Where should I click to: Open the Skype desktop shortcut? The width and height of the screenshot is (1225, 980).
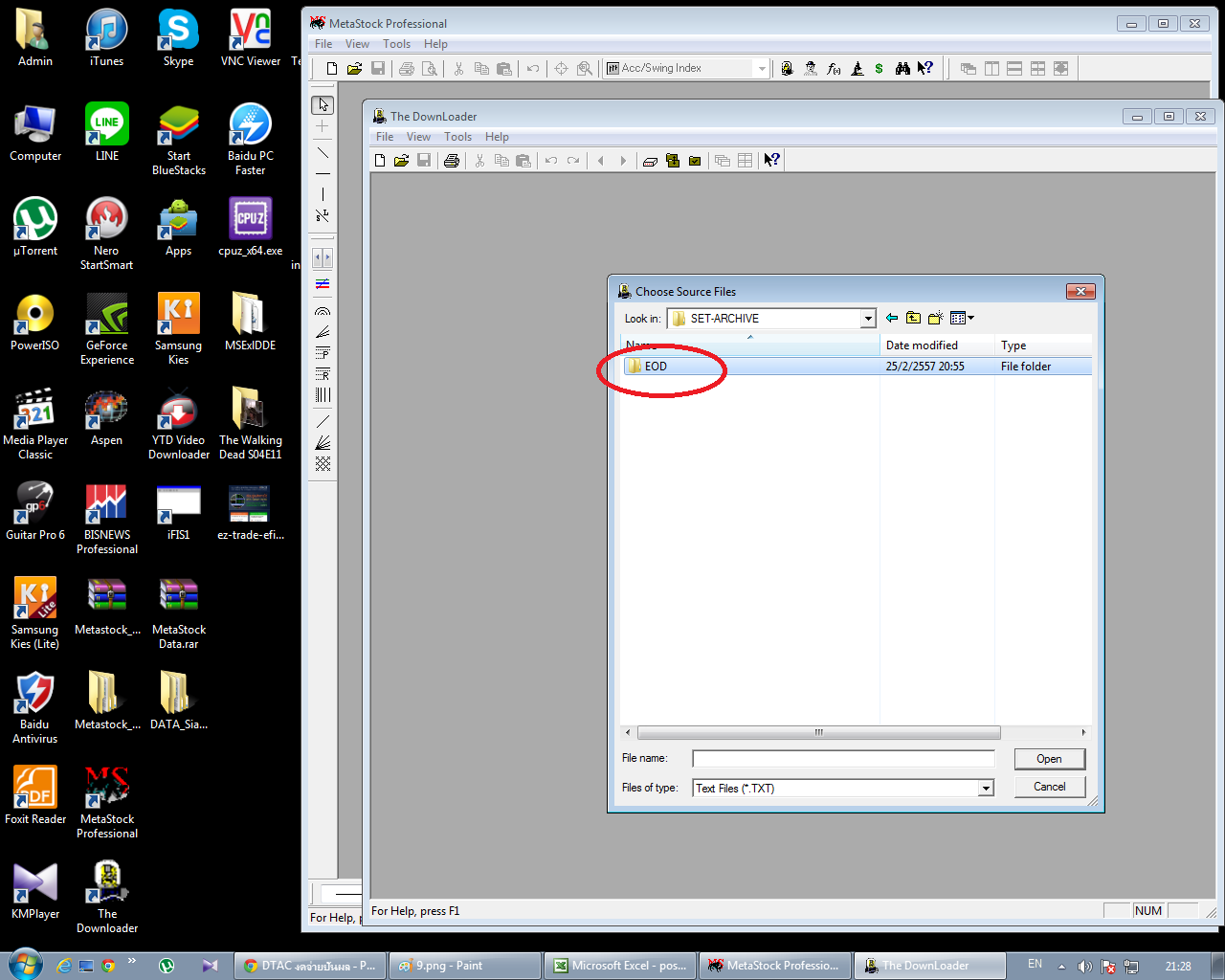coord(178,38)
